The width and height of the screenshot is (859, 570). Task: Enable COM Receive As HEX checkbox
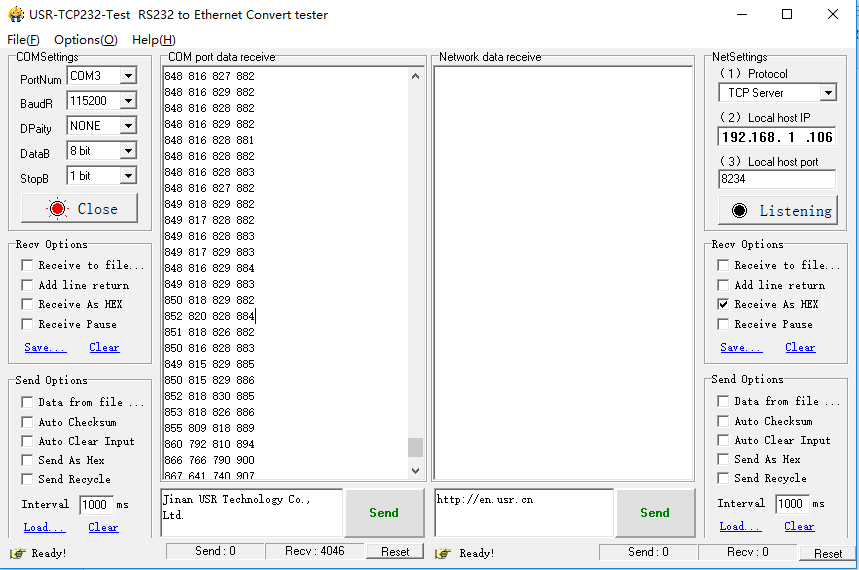pos(27,304)
